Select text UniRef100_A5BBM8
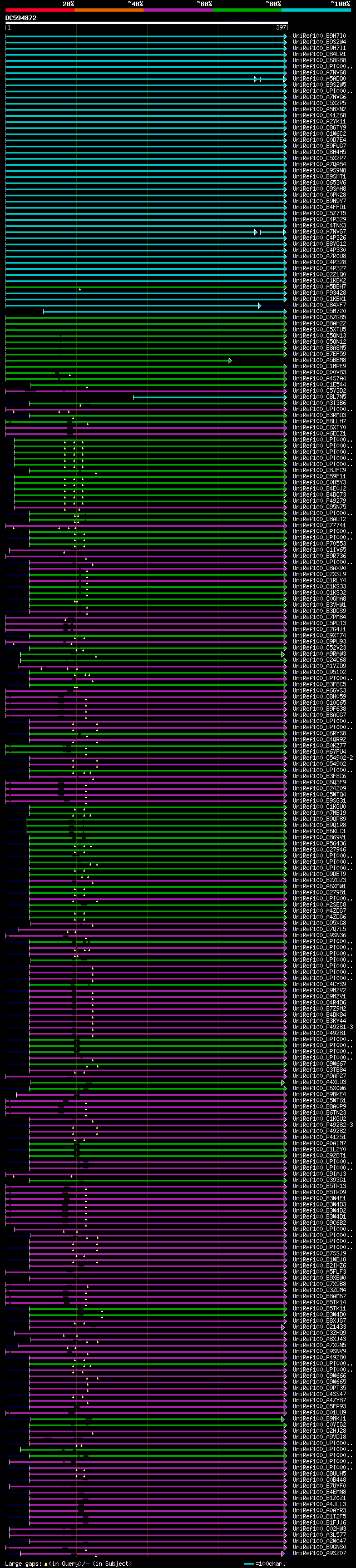The height and width of the screenshot is (1568, 356). tap(319, 360)
